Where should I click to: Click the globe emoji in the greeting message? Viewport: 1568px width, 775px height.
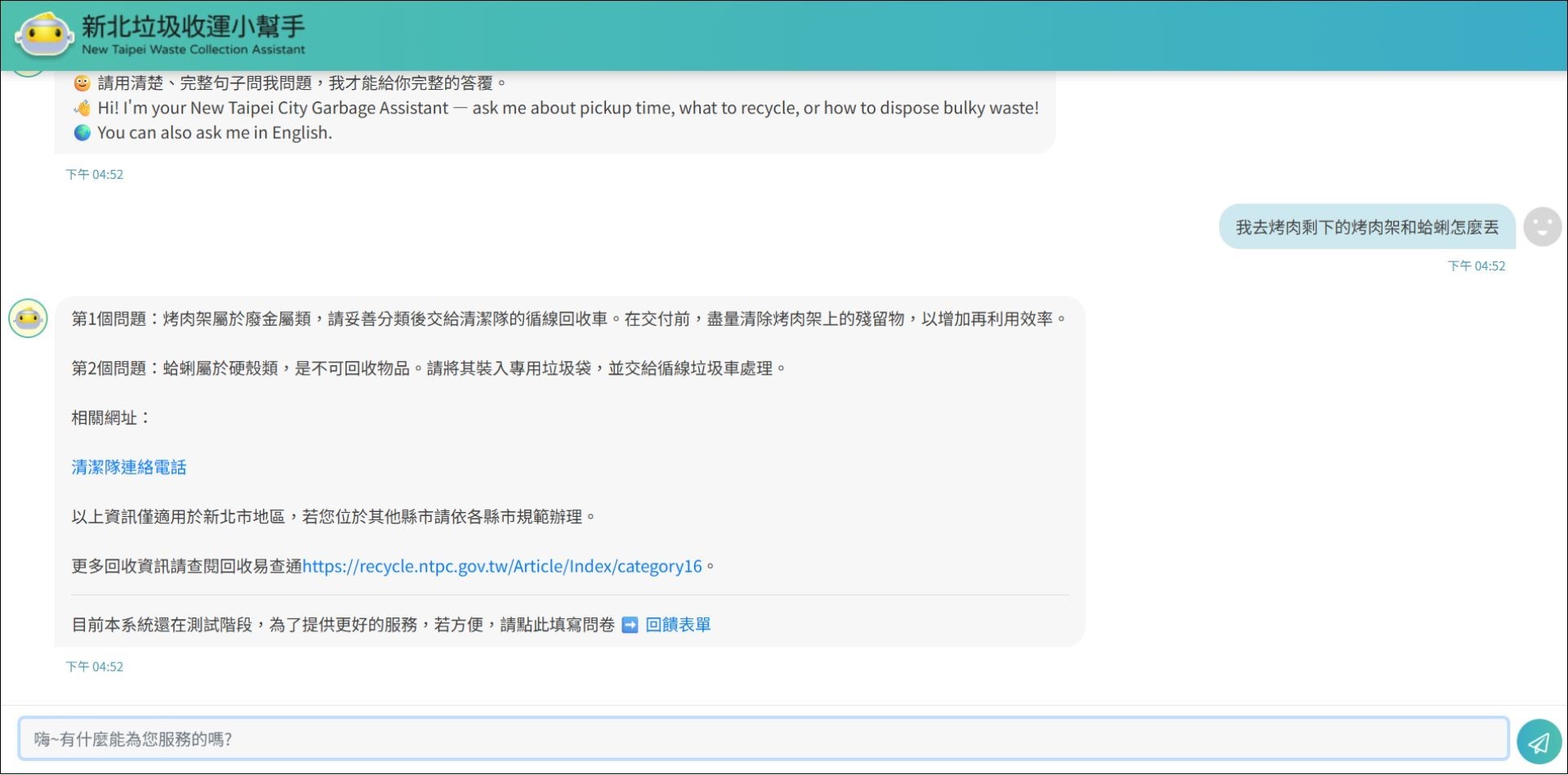click(x=82, y=132)
